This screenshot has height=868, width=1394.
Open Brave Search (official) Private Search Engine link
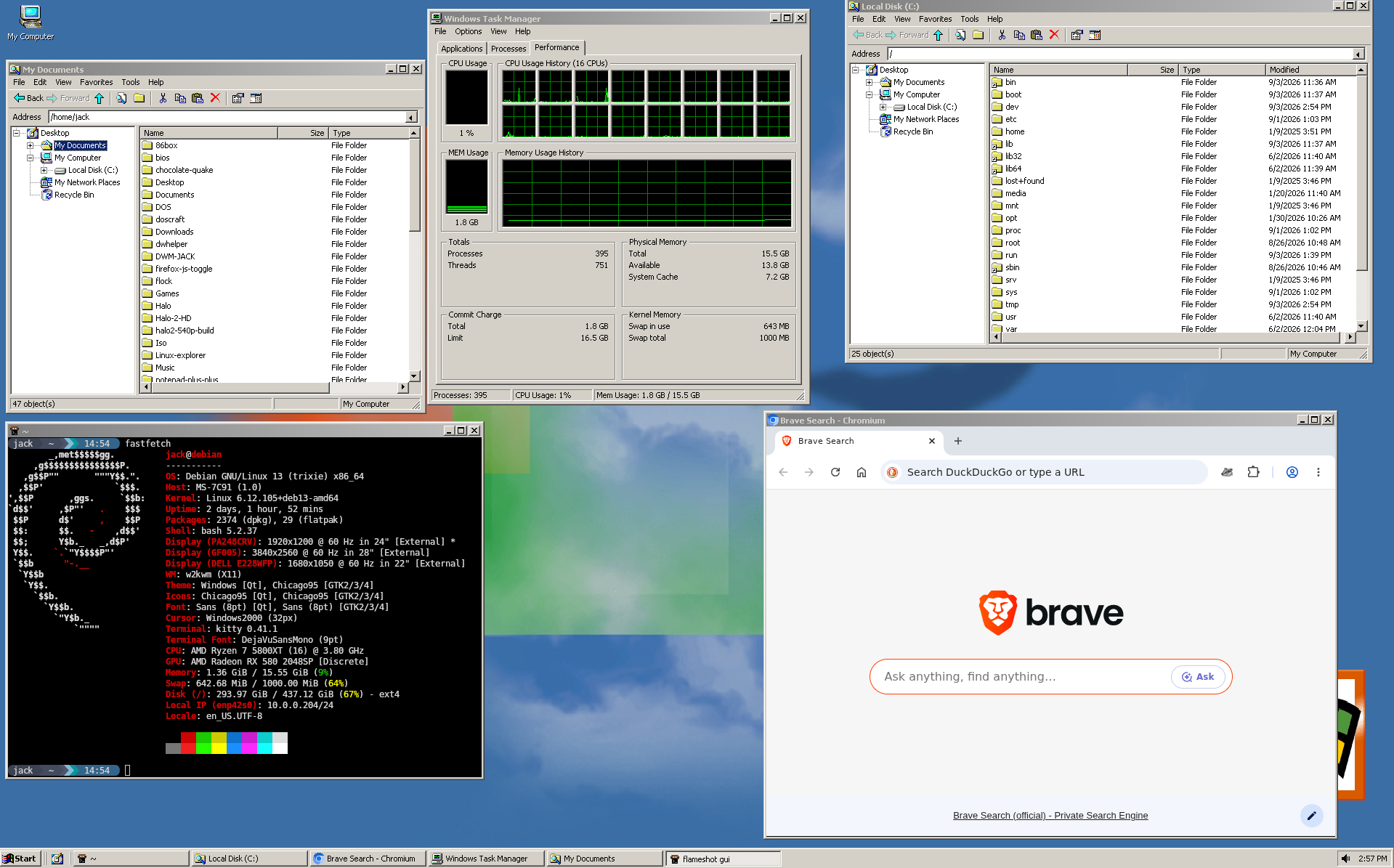pyautogui.click(x=1050, y=816)
